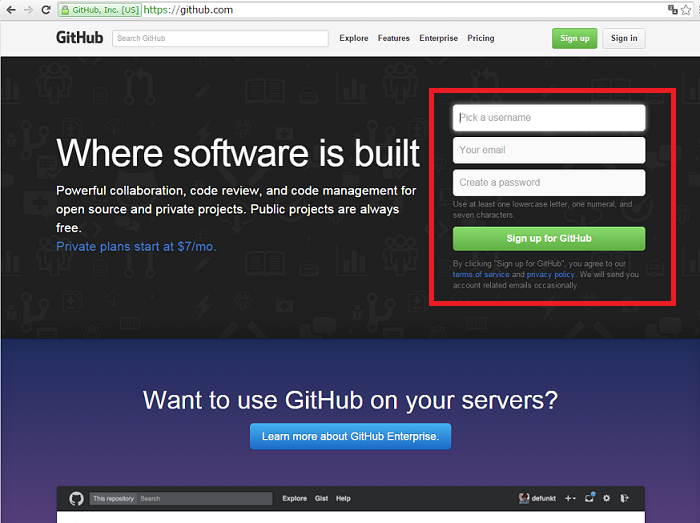Open Help in the preview bar

pyautogui.click(x=343, y=498)
